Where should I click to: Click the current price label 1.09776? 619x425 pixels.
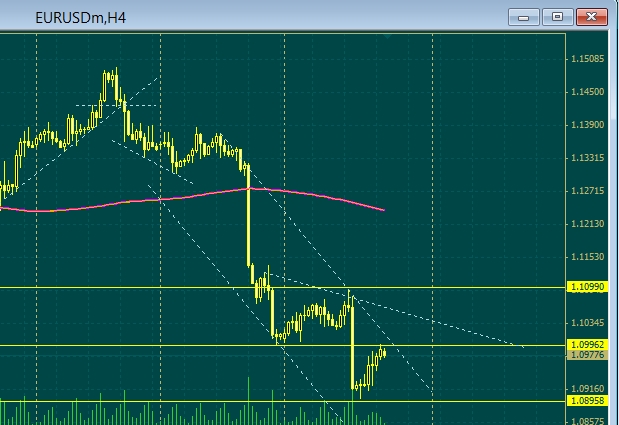click(x=587, y=355)
